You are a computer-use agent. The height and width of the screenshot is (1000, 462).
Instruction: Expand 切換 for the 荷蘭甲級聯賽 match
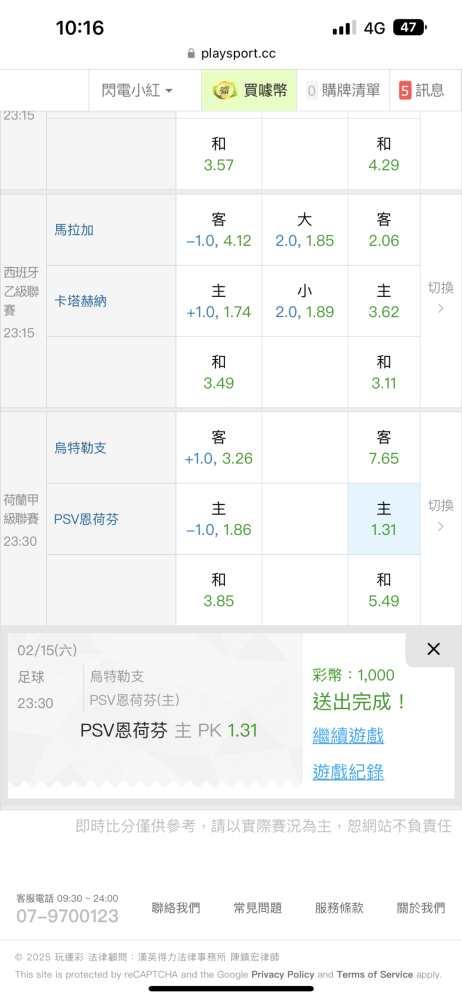[441, 515]
